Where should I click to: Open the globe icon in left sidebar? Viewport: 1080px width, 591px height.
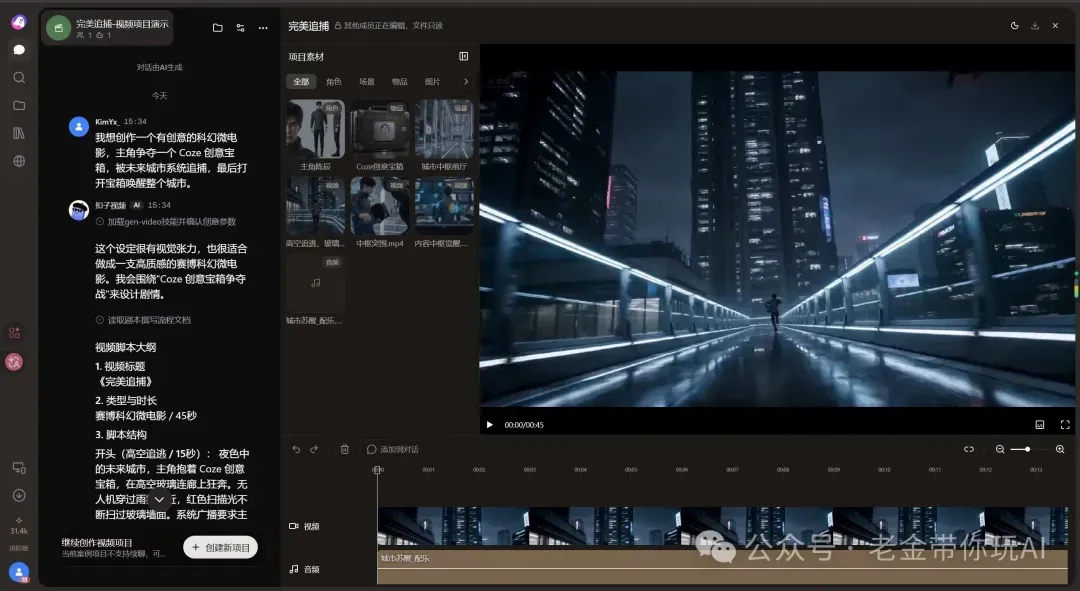[19, 161]
